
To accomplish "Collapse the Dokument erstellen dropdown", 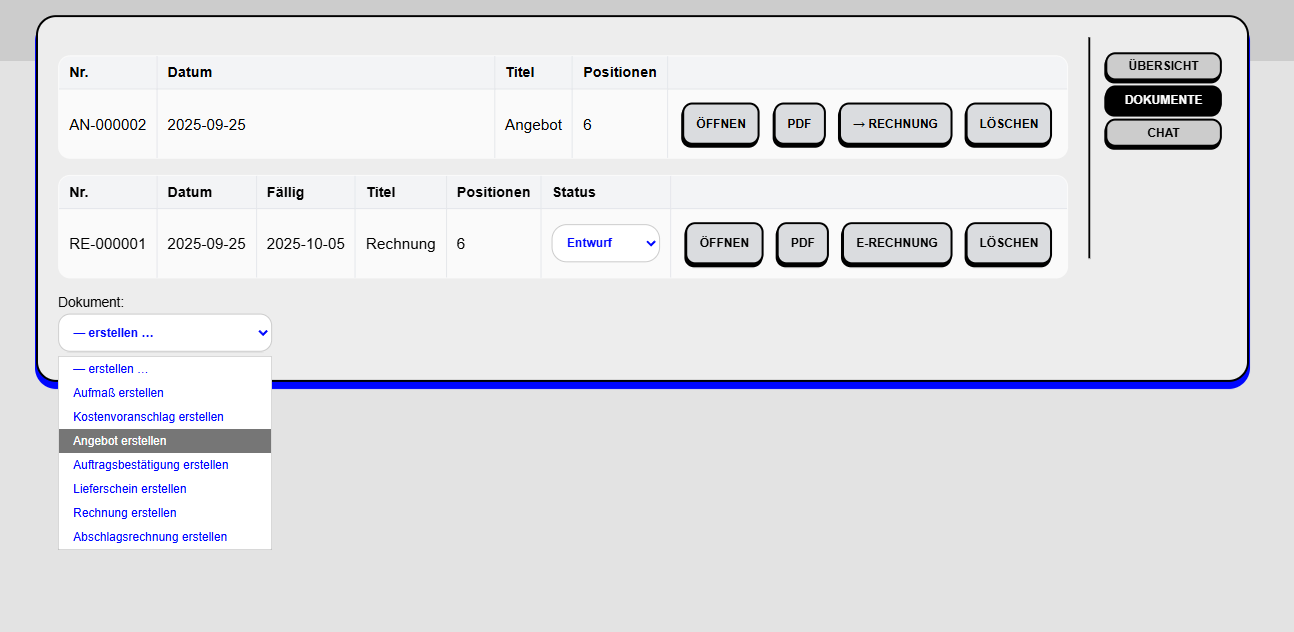I will pyautogui.click(x=165, y=333).
